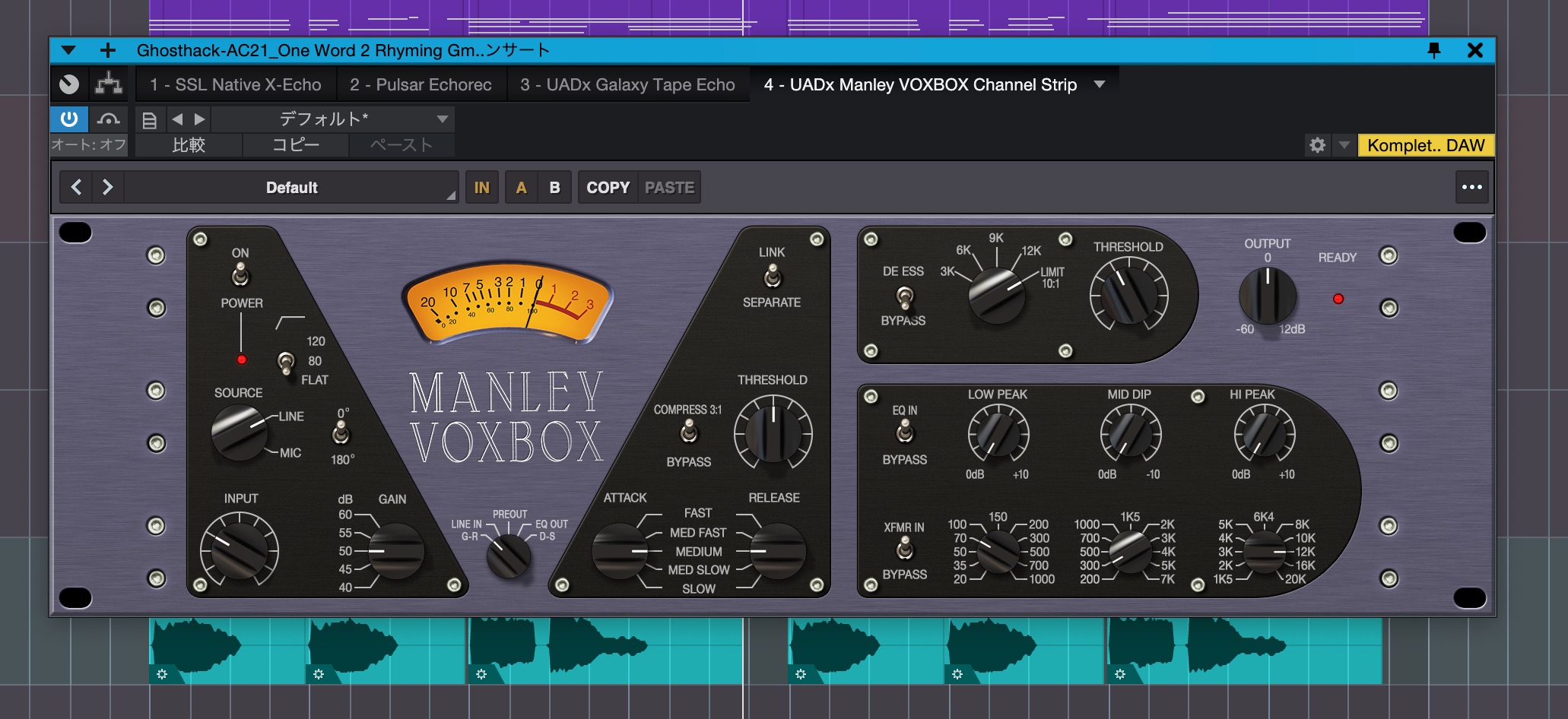1568x719 pixels.
Task: Select the A settings slot
Action: click(x=521, y=187)
